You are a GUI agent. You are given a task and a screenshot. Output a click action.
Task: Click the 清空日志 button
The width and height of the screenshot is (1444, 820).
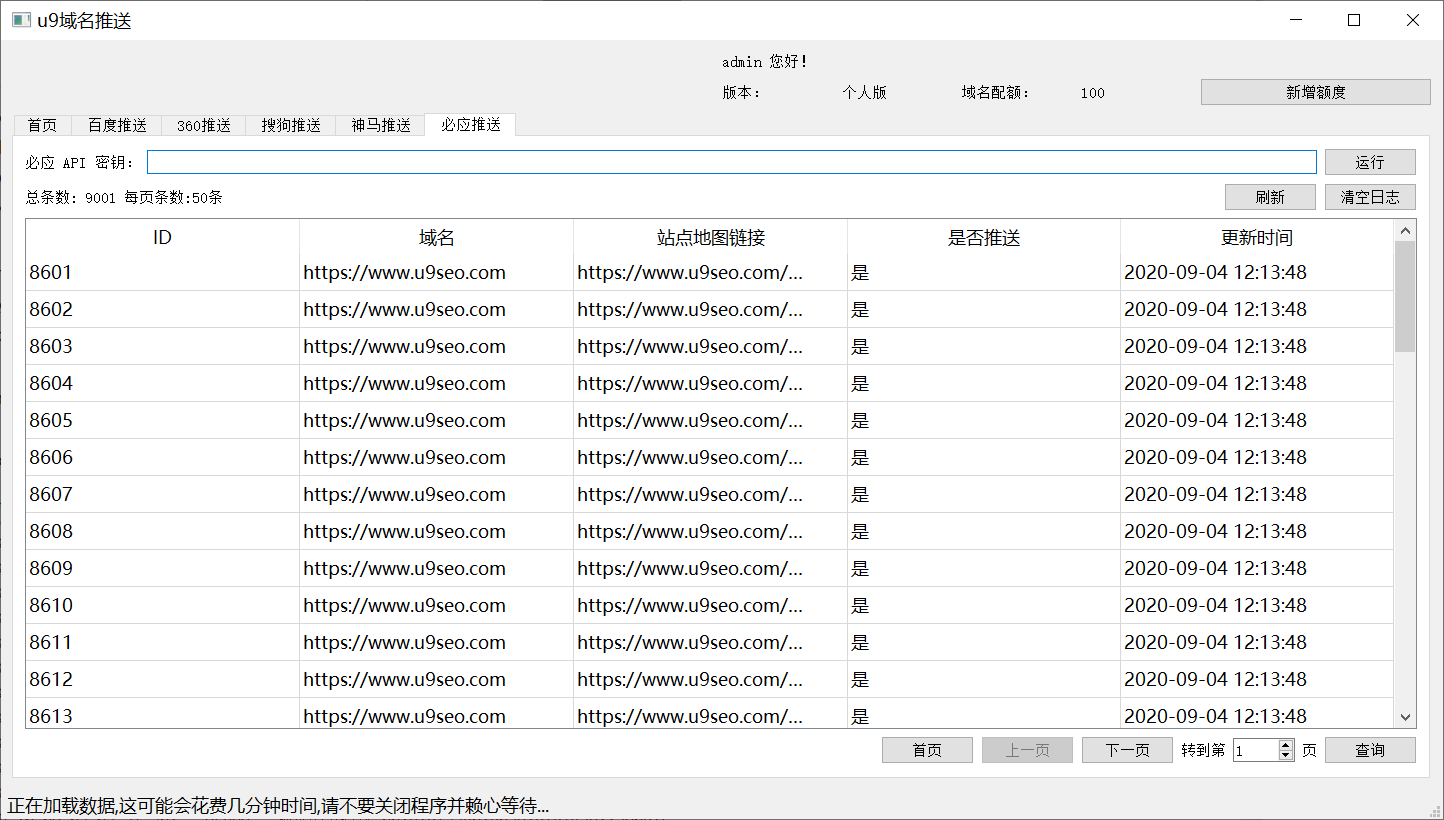tap(1370, 197)
